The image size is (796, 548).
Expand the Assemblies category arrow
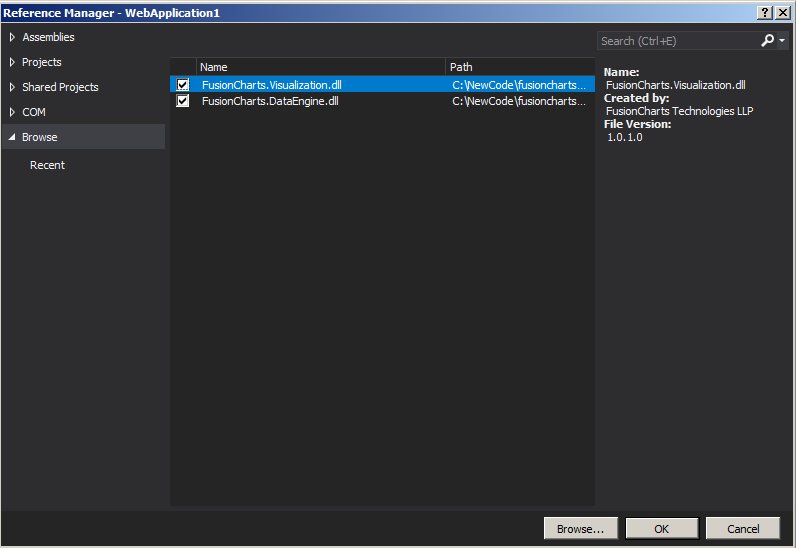(12, 37)
